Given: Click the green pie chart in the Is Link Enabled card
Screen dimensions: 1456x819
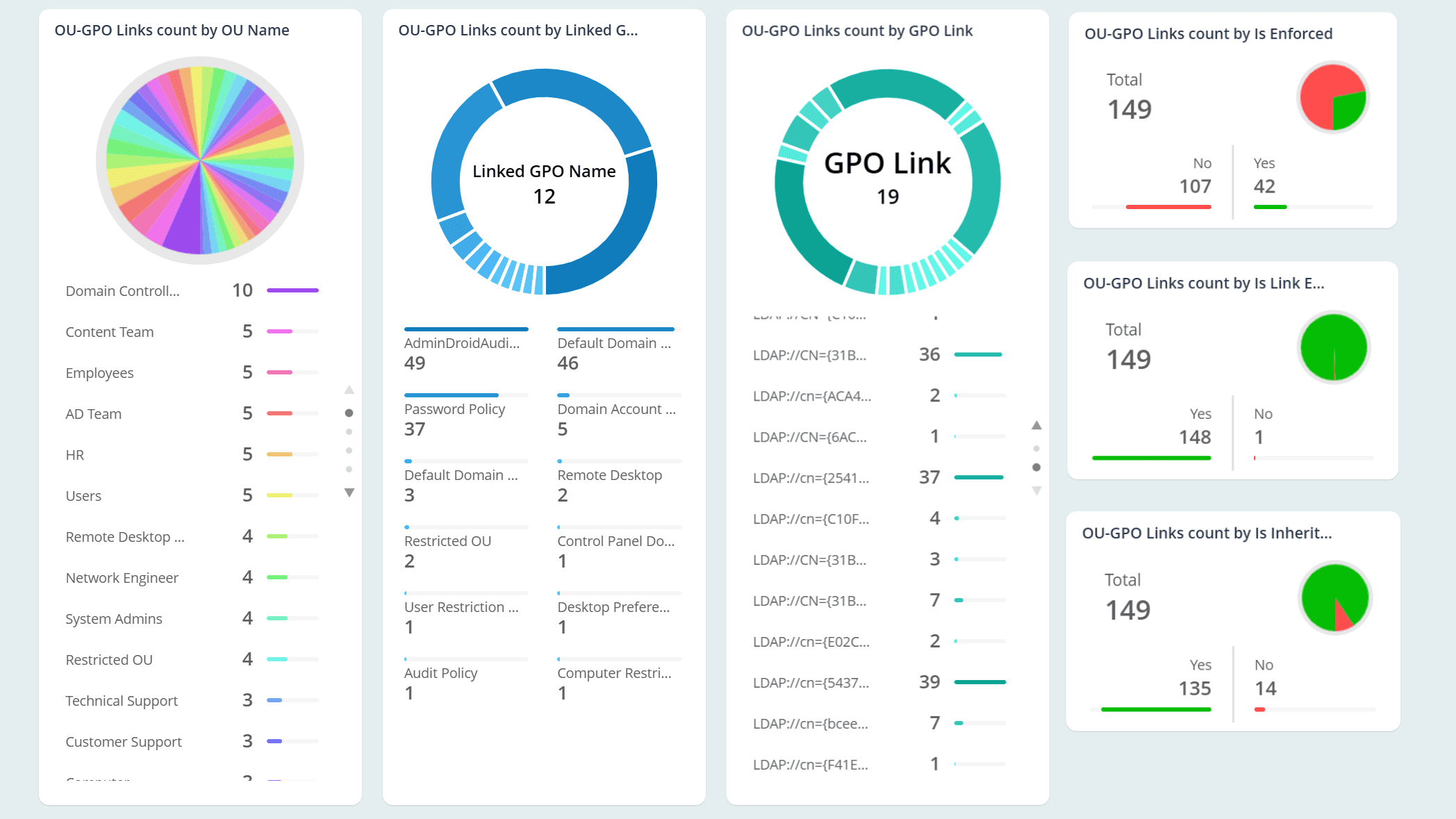Looking at the screenshot, I should (1333, 347).
